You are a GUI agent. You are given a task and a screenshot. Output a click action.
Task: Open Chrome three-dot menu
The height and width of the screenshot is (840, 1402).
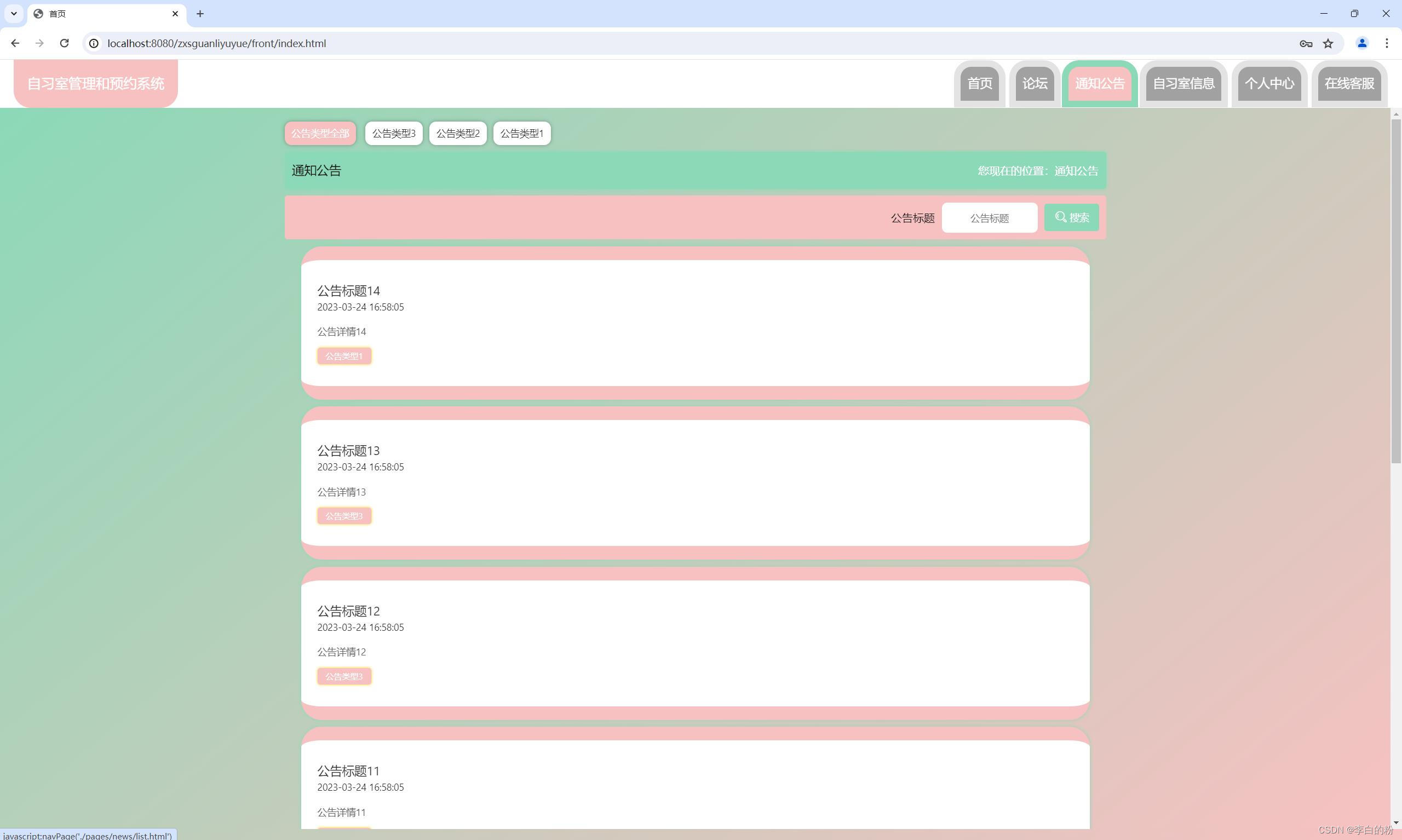point(1387,43)
